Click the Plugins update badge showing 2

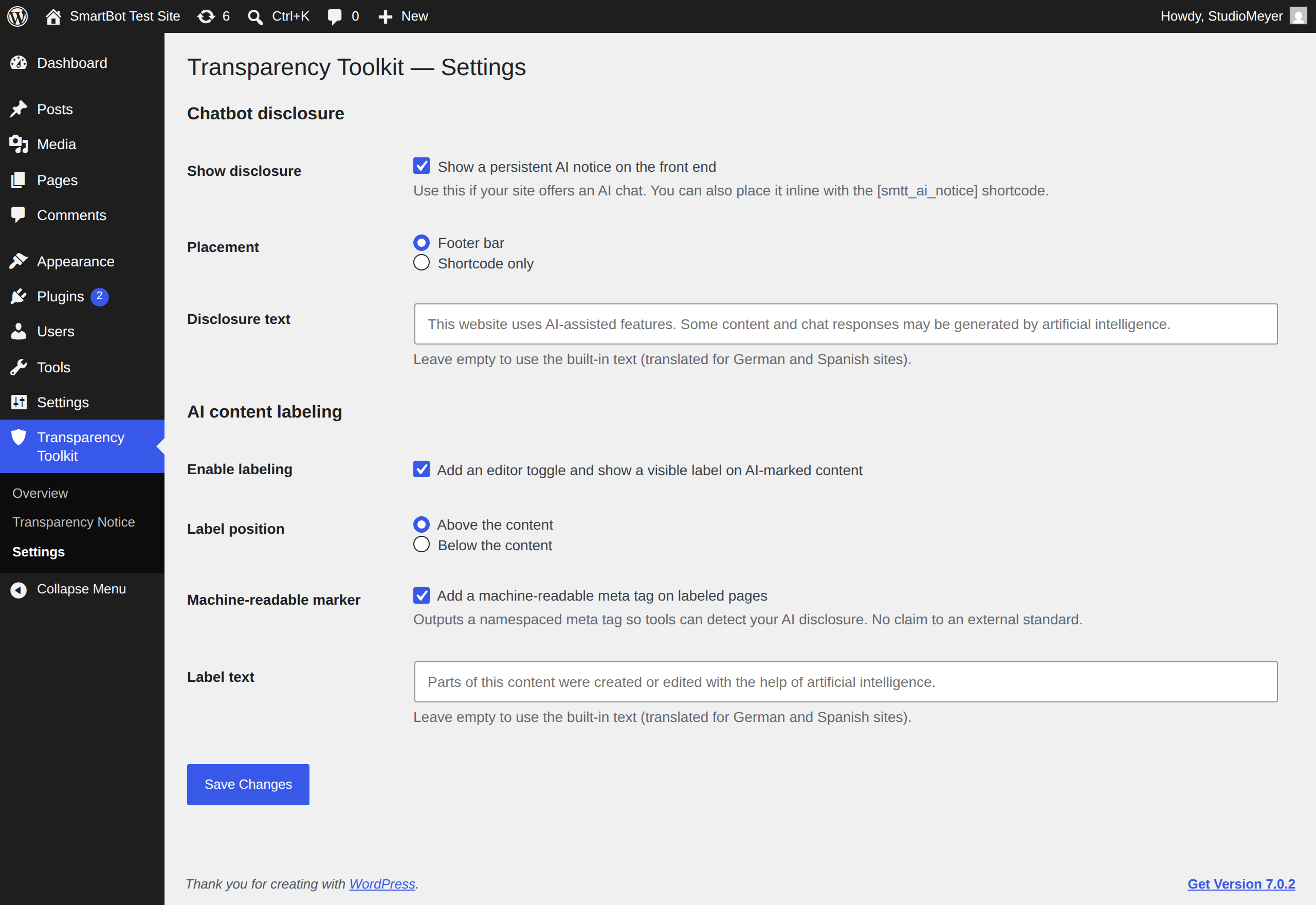click(x=100, y=297)
